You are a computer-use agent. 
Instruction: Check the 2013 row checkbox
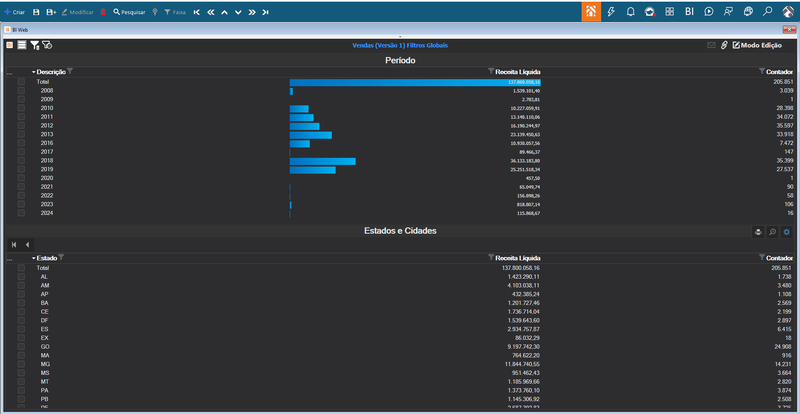[x=21, y=134]
